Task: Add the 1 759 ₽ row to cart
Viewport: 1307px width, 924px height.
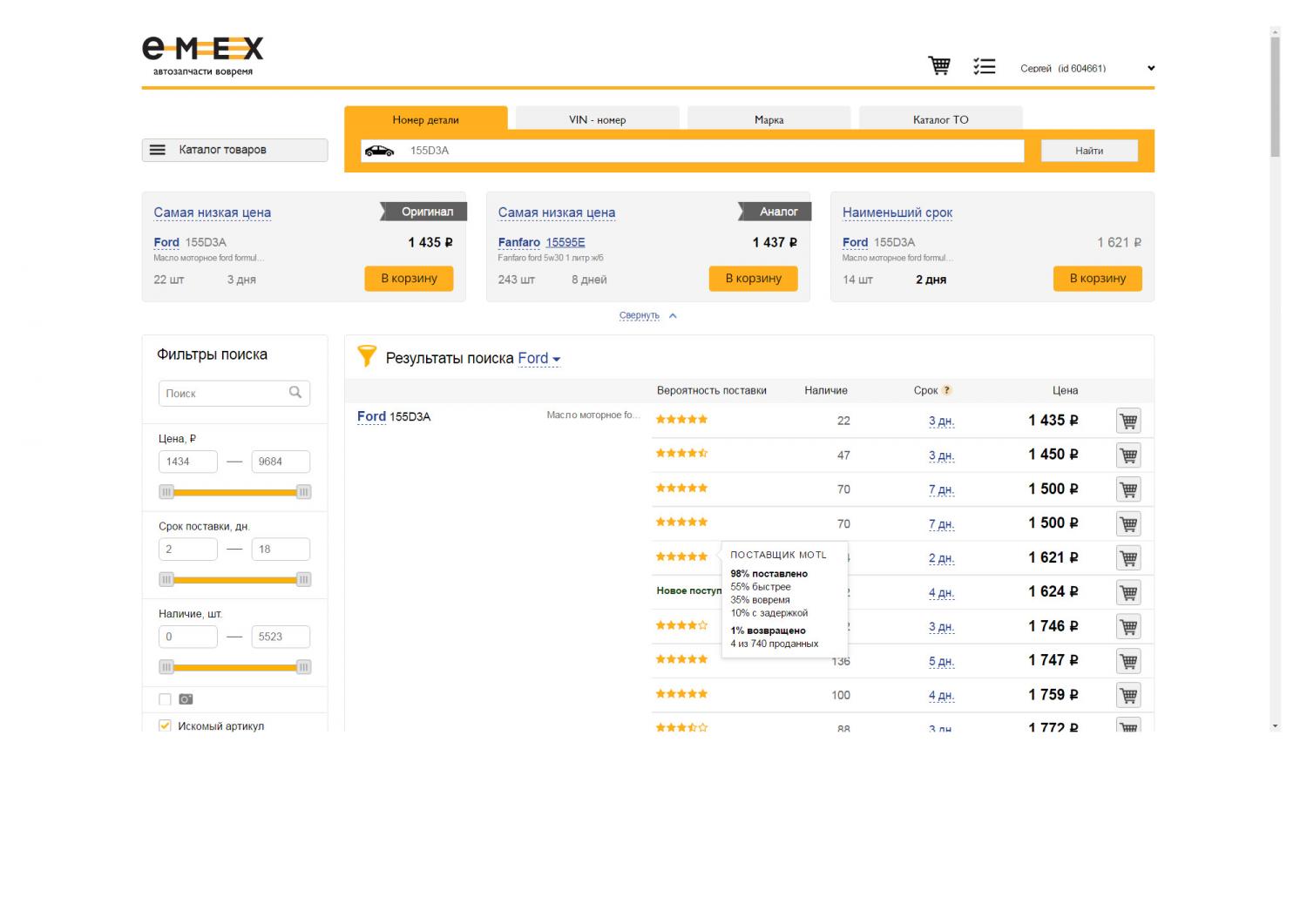Action: click(x=1128, y=695)
